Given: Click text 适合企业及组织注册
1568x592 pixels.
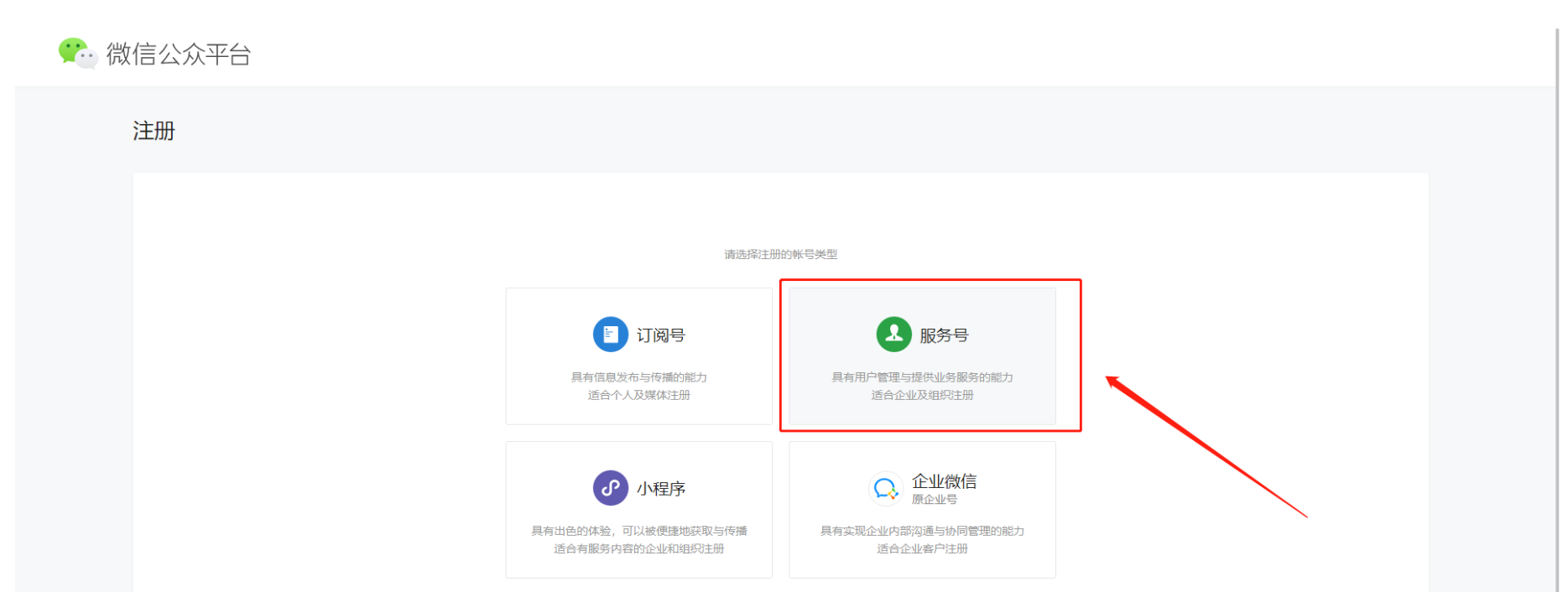Looking at the screenshot, I should point(923,395).
